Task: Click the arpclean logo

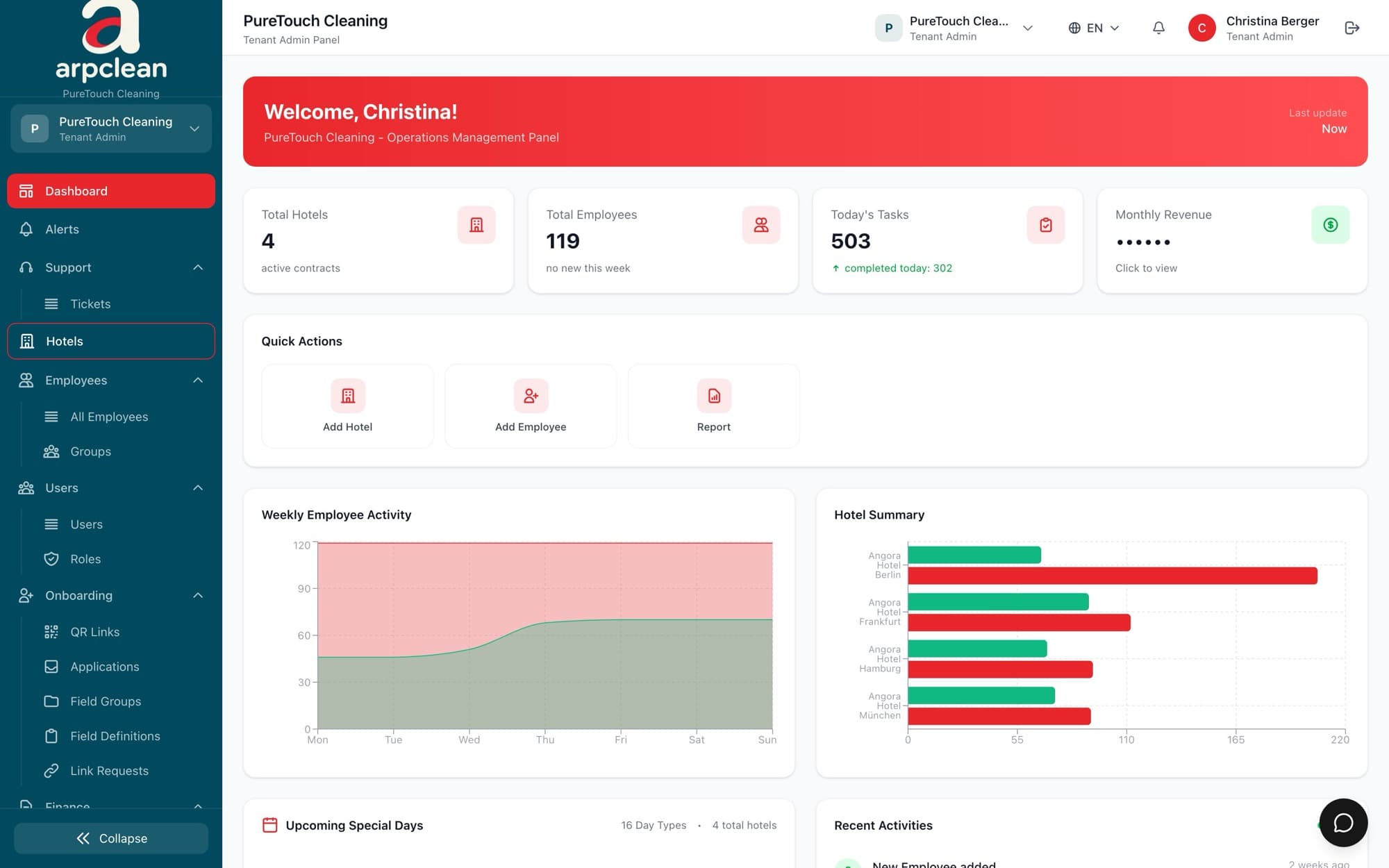Action: [x=111, y=42]
